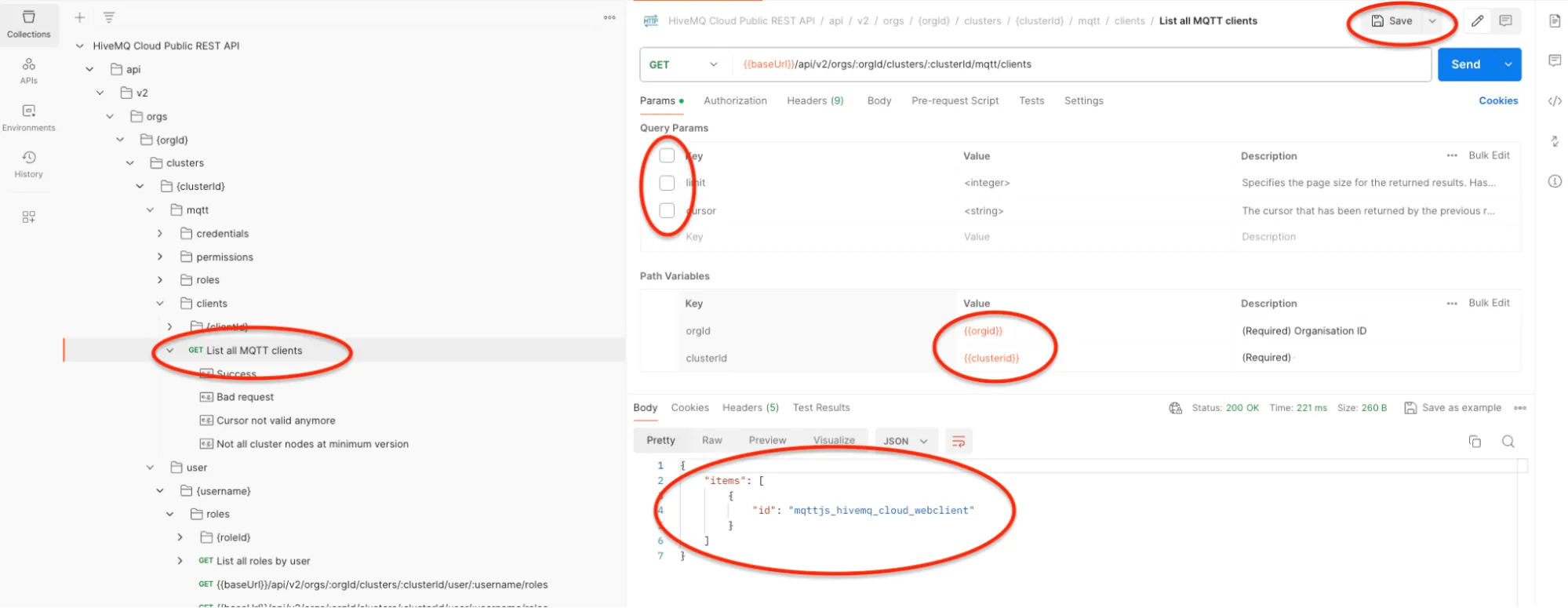
Task: Open the Tests tab
Action: [1031, 100]
